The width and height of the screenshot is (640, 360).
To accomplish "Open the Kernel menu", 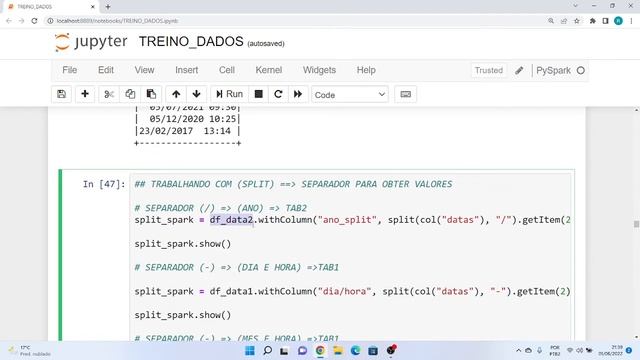I will tap(269, 70).
